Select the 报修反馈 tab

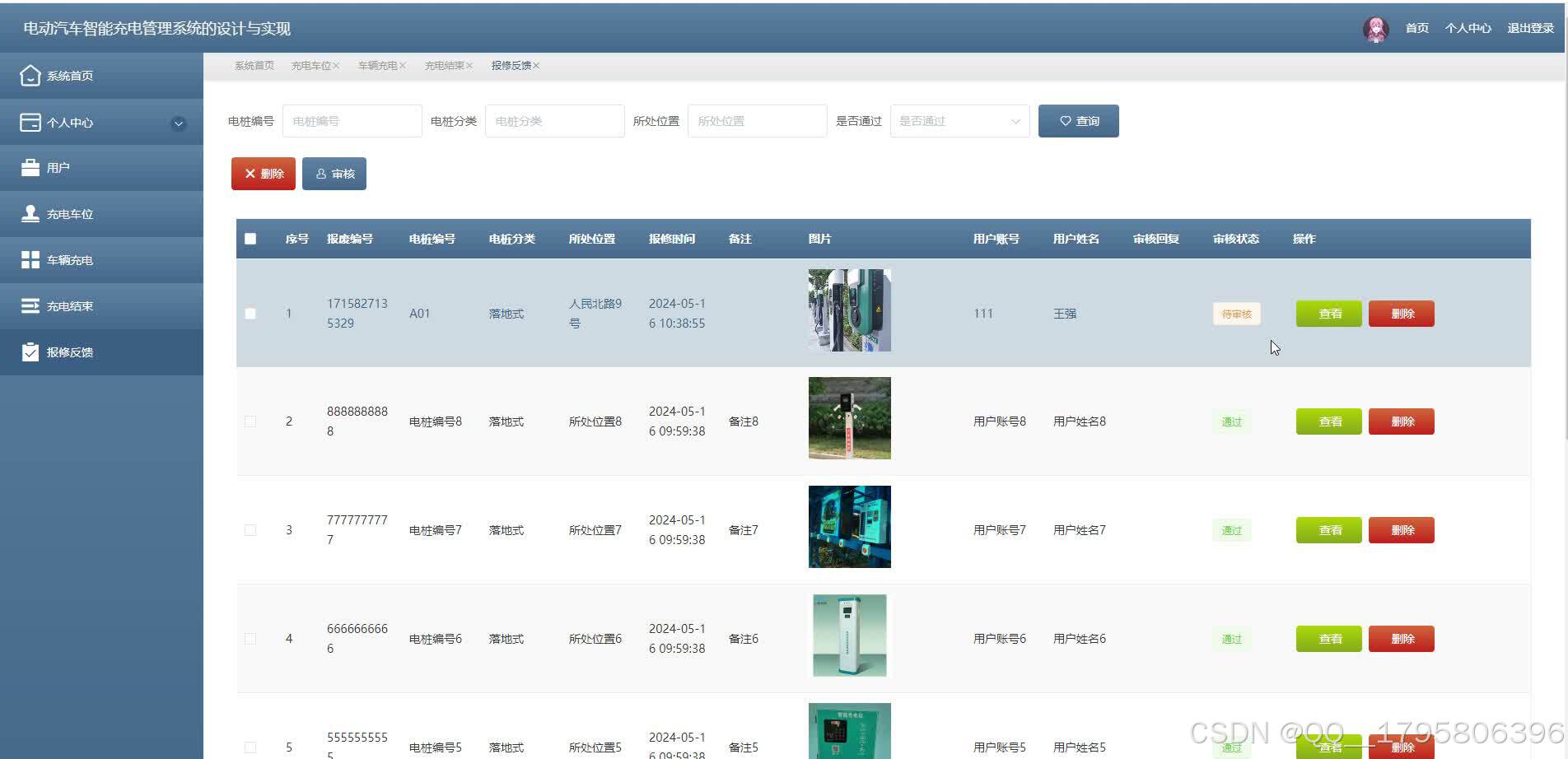click(x=511, y=66)
